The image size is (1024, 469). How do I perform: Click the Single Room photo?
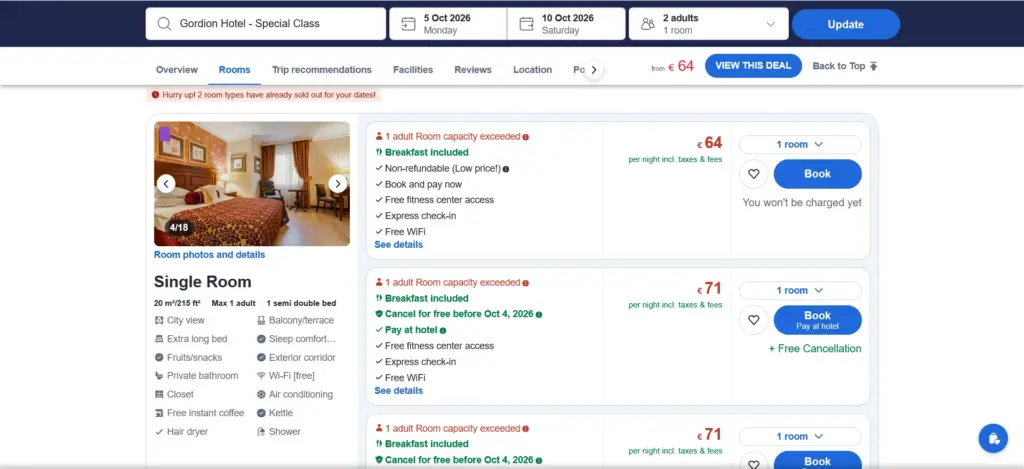252,184
